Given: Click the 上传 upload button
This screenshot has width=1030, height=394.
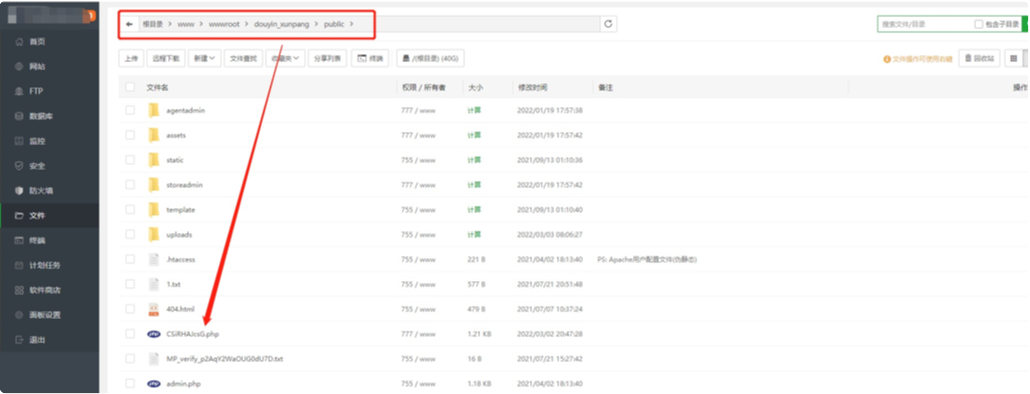Looking at the screenshot, I should point(131,58).
